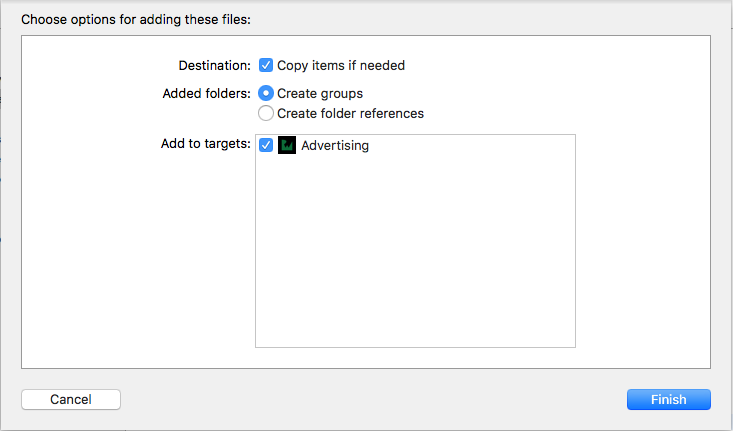
Task: Click gray dialog background between Cancel and Finish
Action: (374, 400)
